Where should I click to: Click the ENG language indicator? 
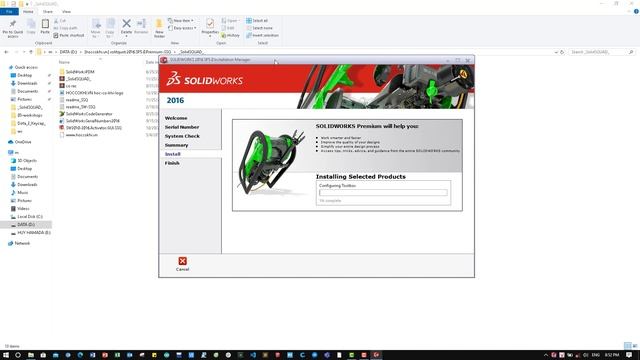click(x=596, y=355)
